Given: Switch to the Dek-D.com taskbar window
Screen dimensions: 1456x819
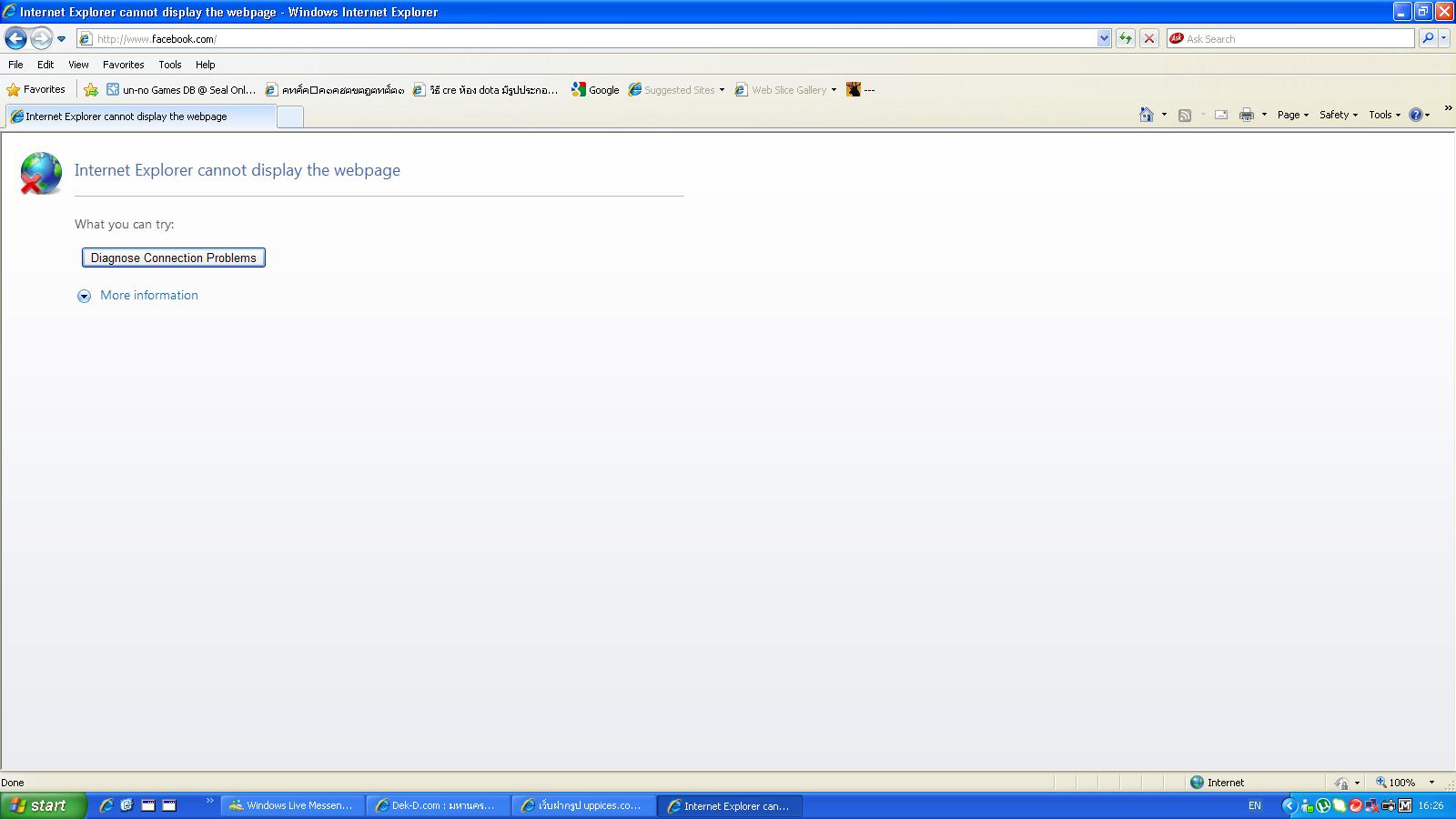Looking at the screenshot, I should tap(438, 805).
